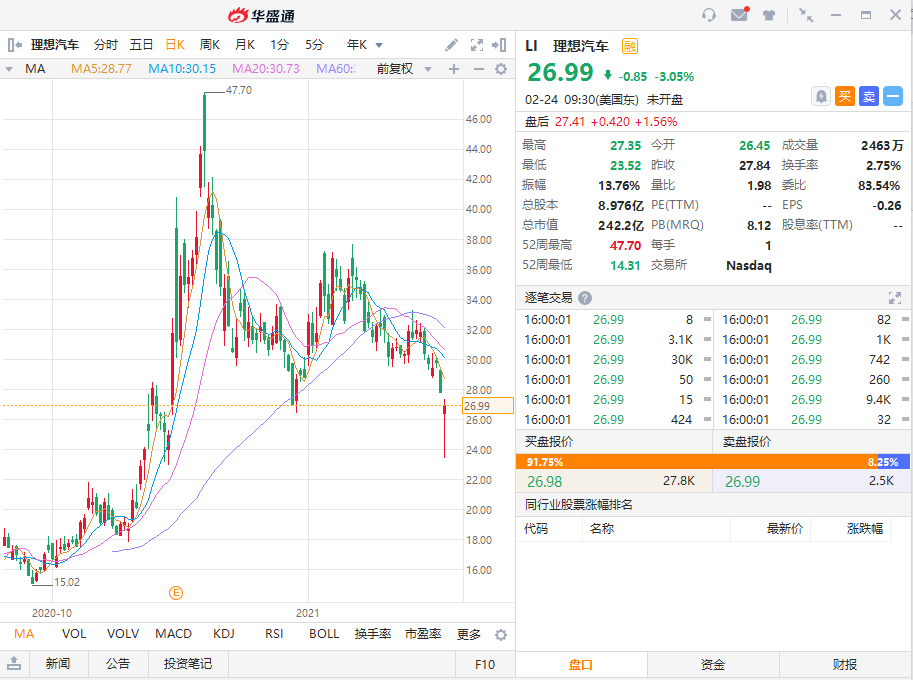This screenshot has width=913, height=680.
Task: Open 投资笔记 investment notes
Action: point(188,664)
